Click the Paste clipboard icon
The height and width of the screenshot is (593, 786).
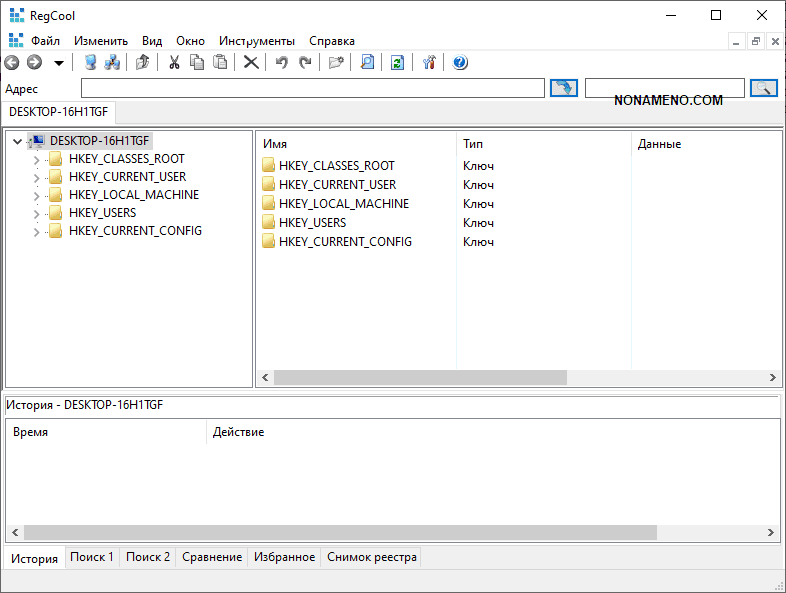click(220, 62)
